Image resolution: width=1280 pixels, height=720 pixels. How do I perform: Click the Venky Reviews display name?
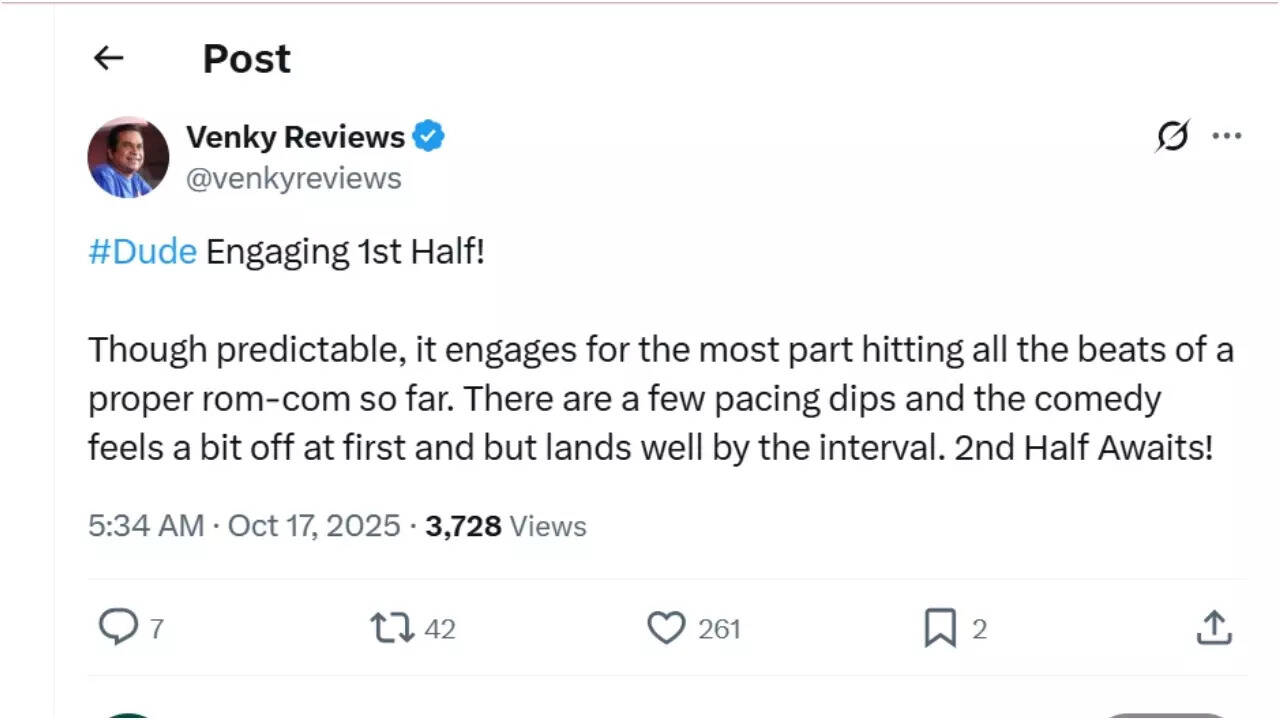click(295, 136)
